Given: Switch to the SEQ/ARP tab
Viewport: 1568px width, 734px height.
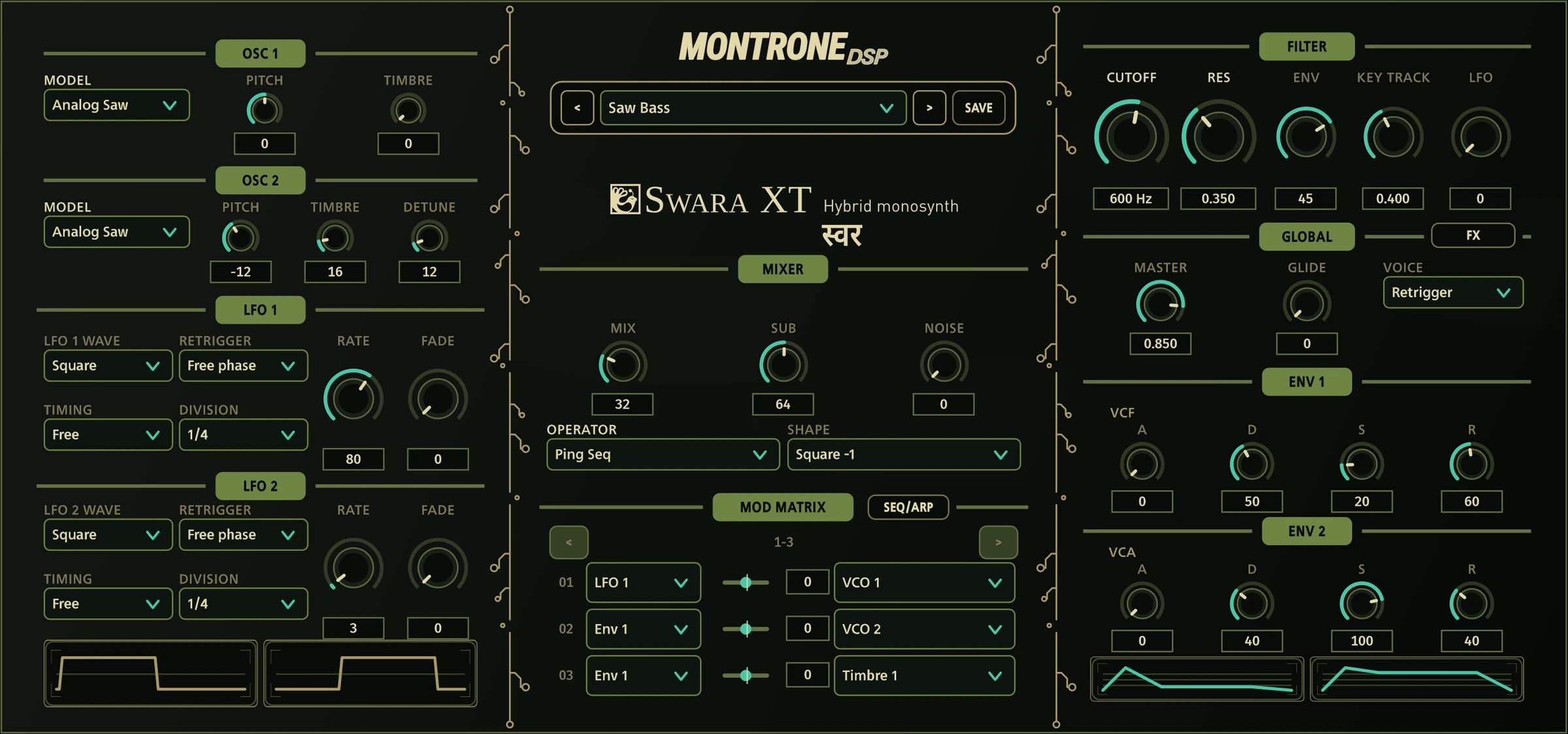Looking at the screenshot, I should [908, 507].
